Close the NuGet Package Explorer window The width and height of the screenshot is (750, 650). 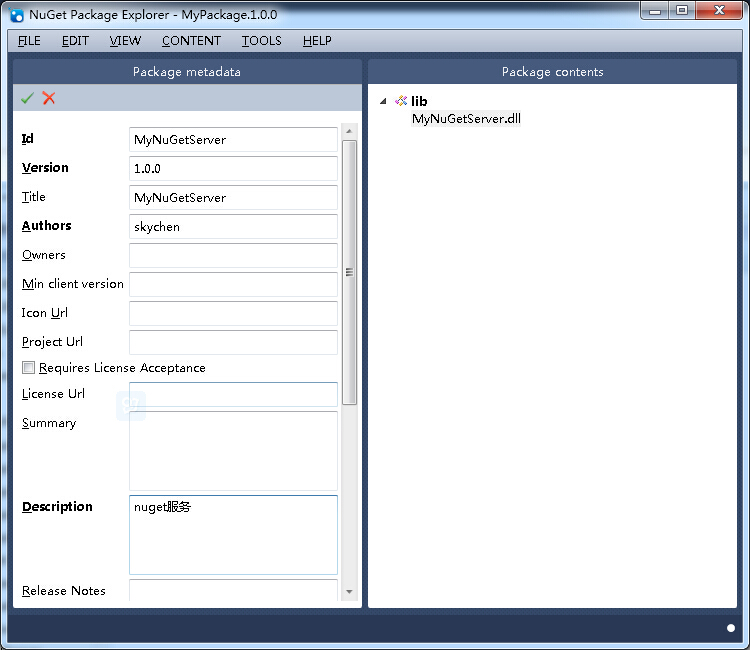click(719, 11)
